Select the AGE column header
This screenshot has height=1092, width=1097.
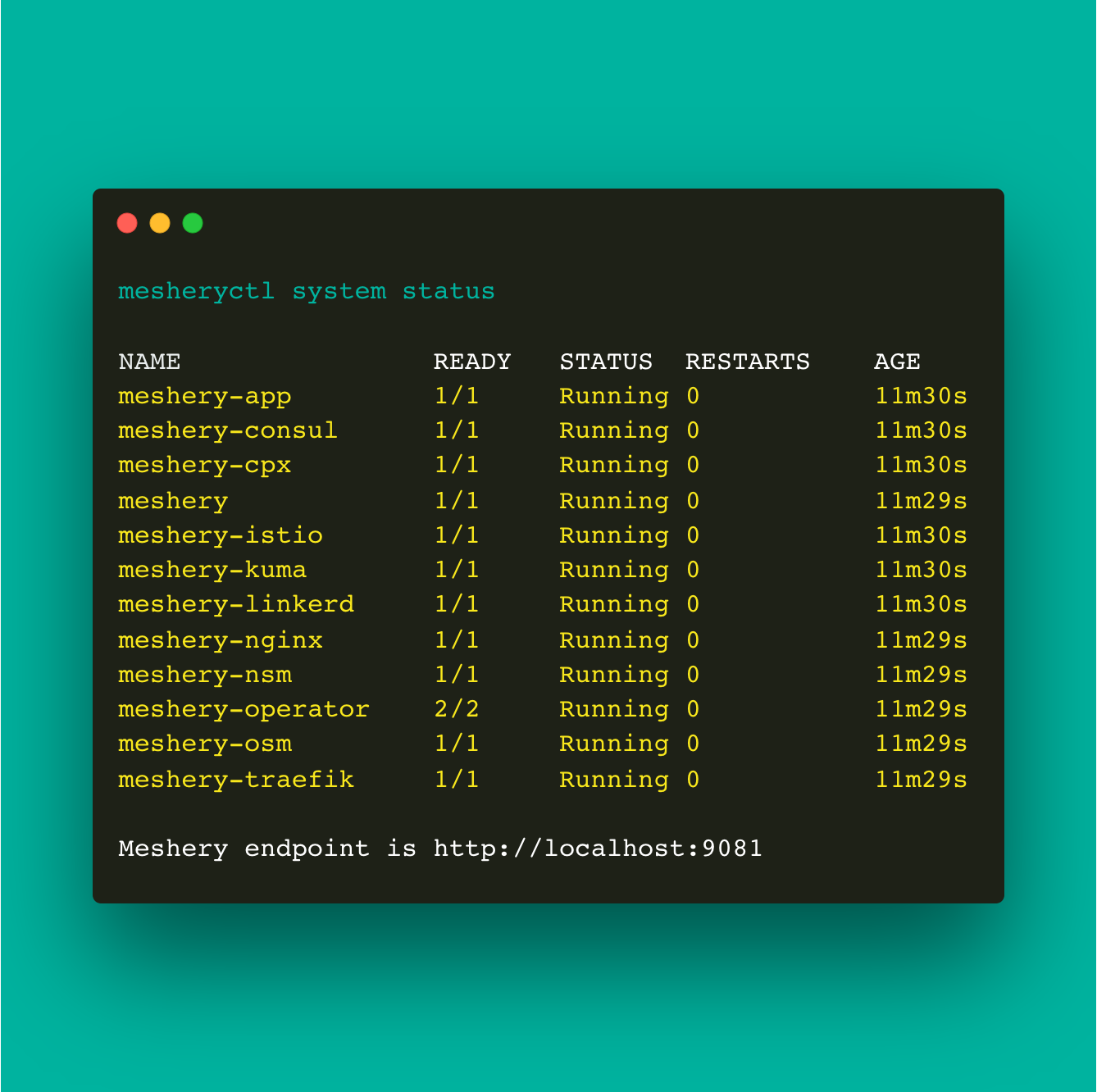point(898,361)
